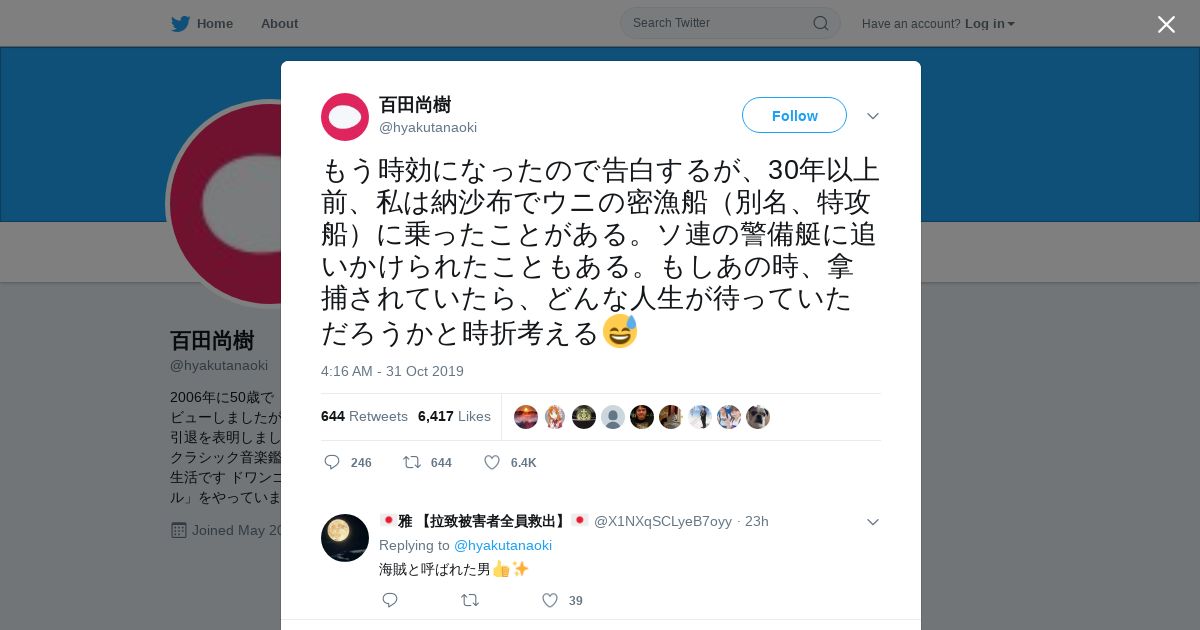Click the search magnifier icon

(820, 23)
